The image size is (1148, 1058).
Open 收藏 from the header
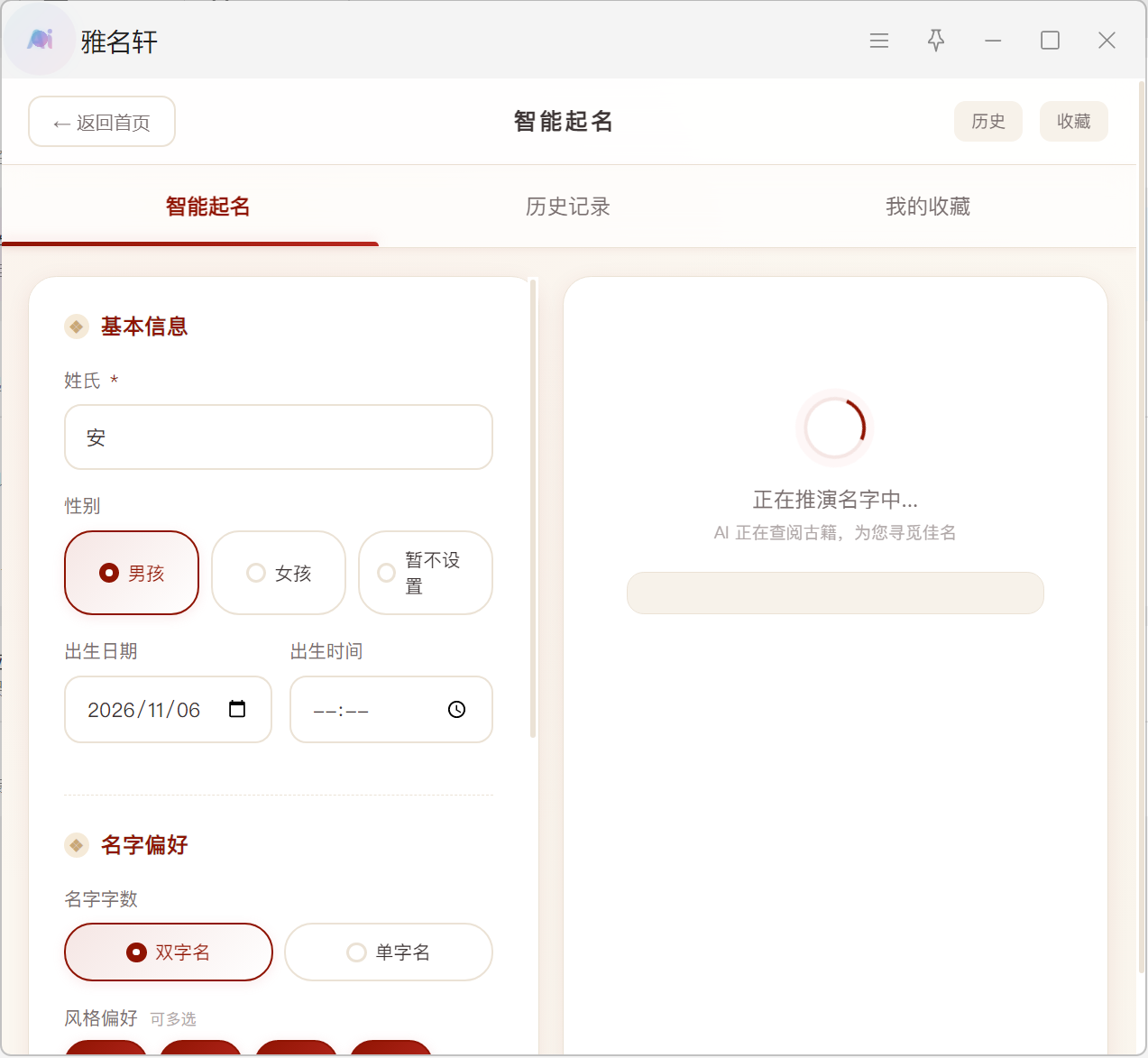click(x=1074, y=122)
